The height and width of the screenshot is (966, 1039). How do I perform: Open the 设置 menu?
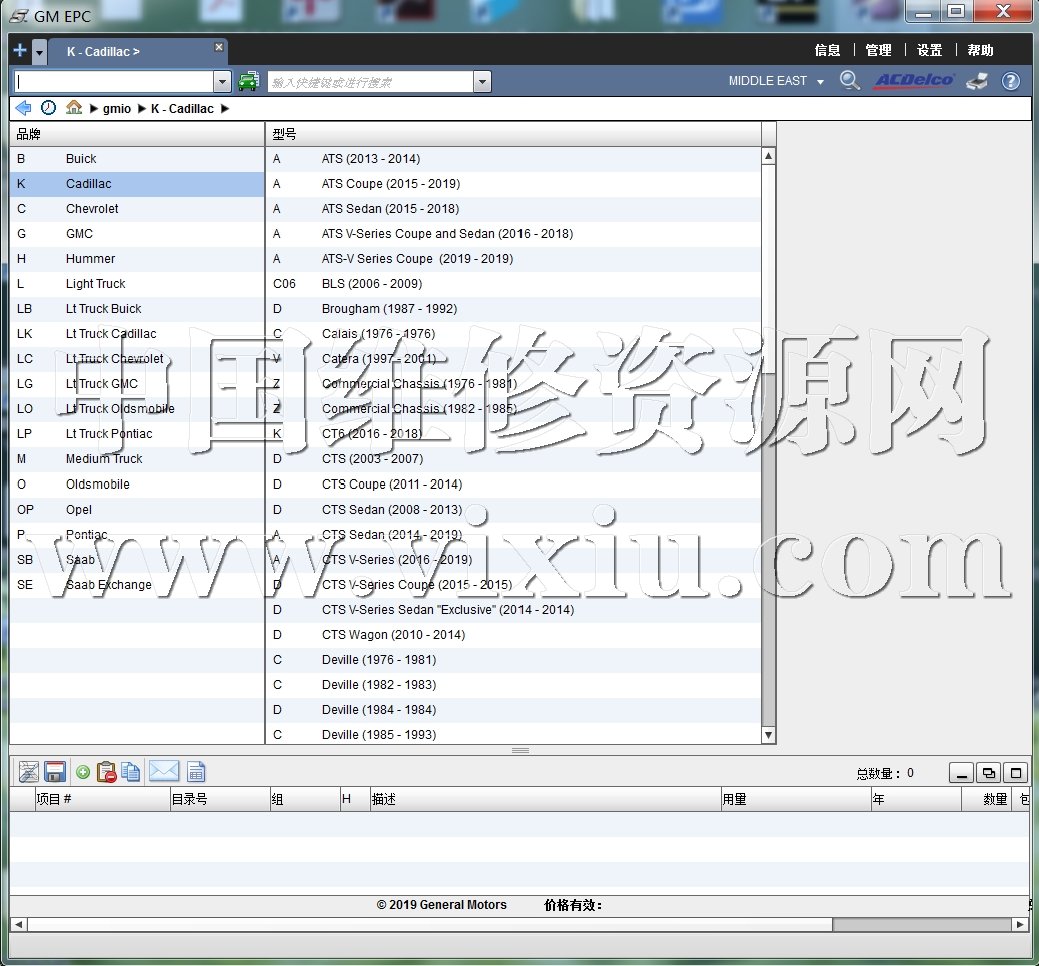point(929,50)
